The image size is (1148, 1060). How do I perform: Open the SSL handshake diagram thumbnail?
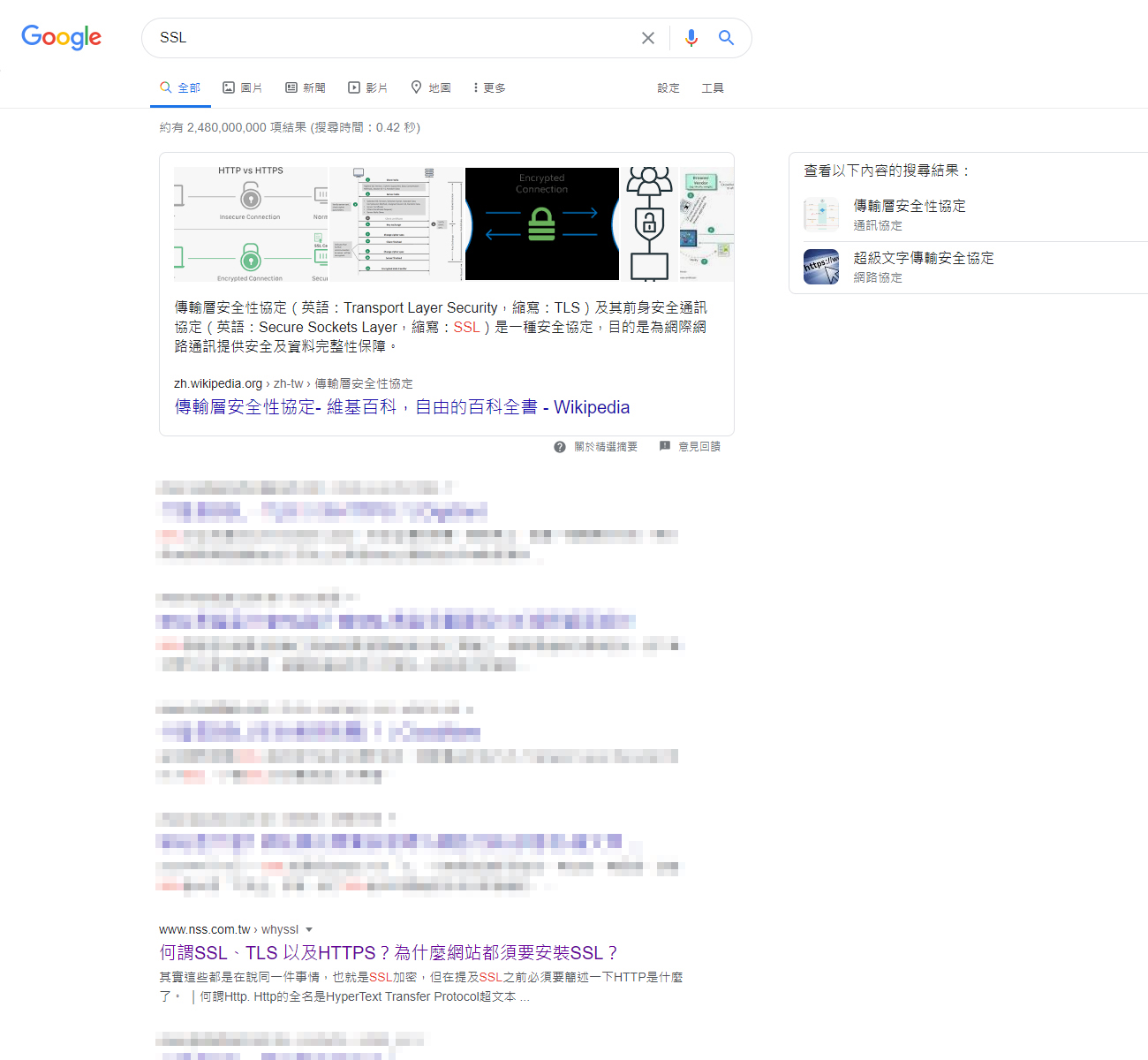396,224
